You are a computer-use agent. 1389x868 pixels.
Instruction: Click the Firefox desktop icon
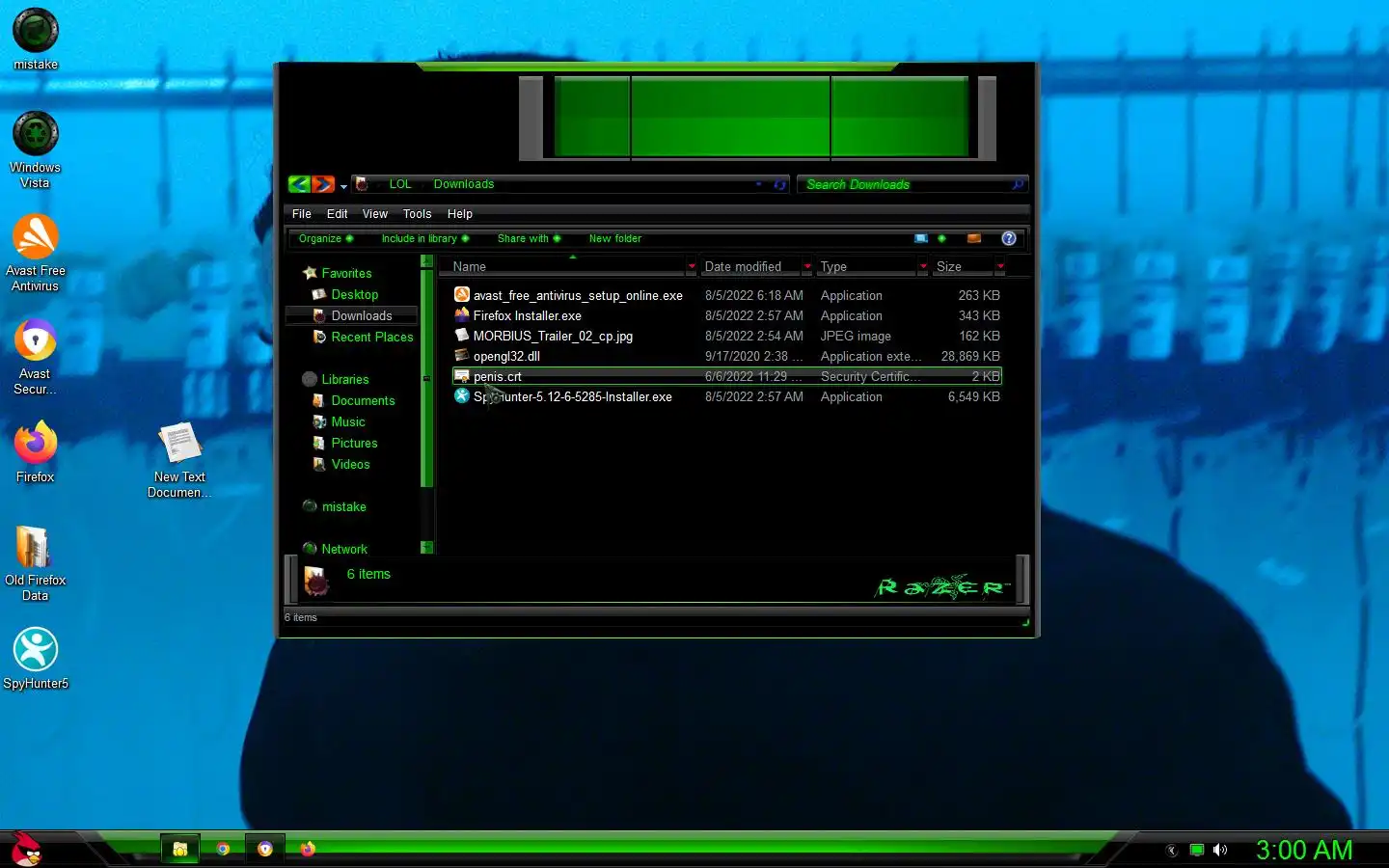click(x=36, y=451)
